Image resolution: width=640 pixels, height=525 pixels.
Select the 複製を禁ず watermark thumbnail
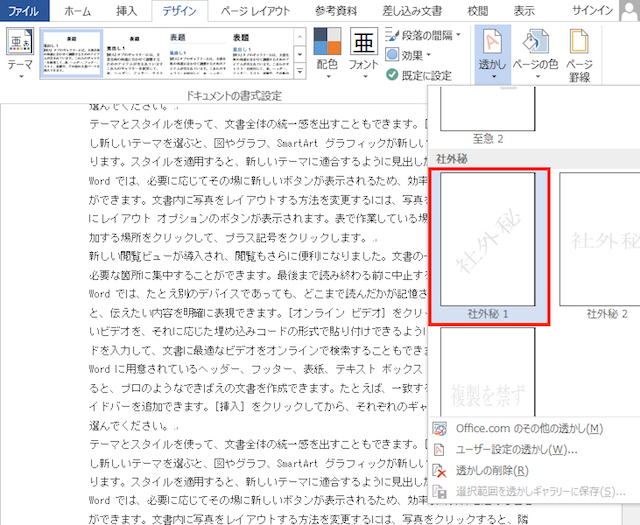click(x=487, y=372)
